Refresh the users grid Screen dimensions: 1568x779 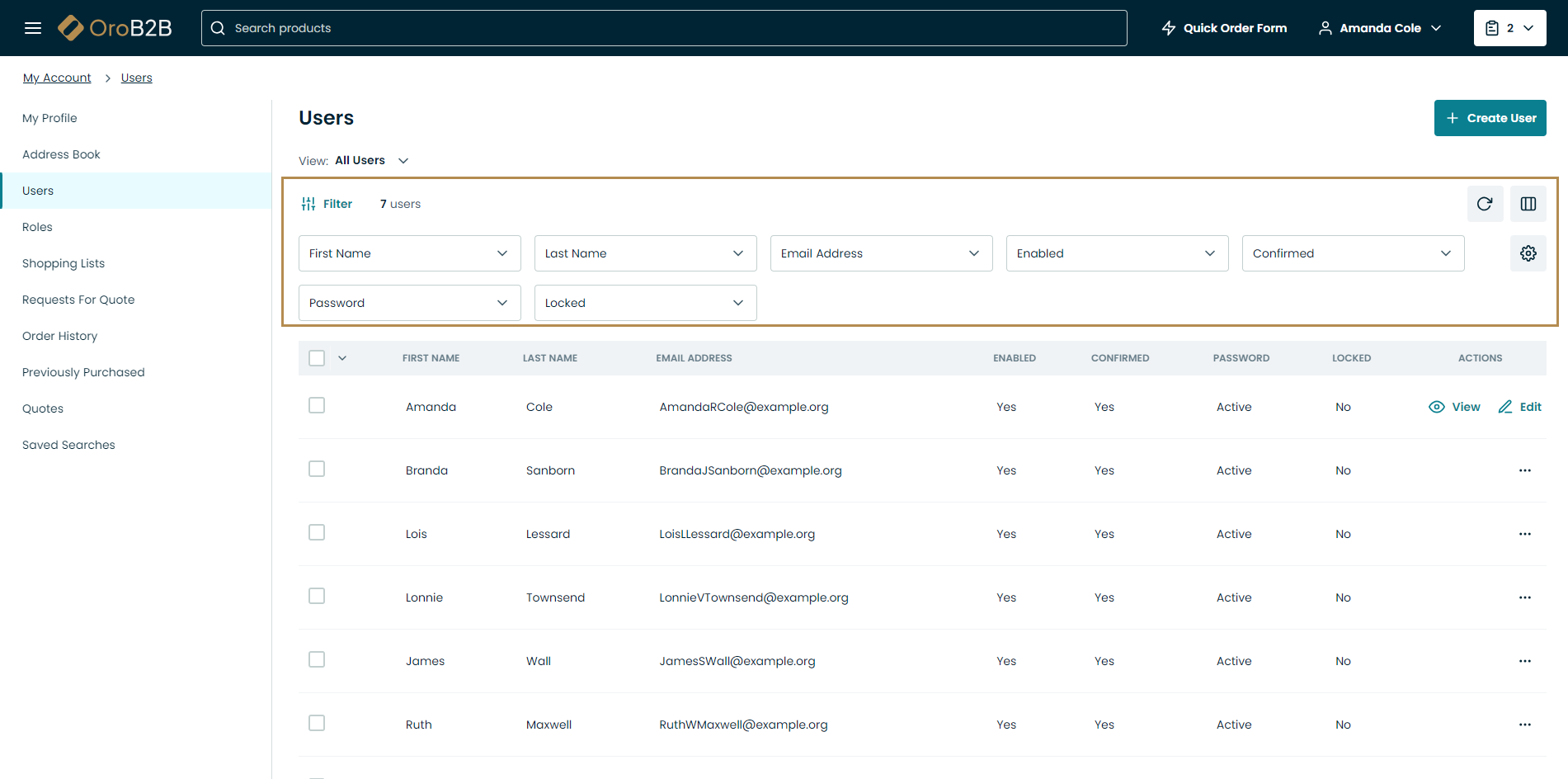pos(1484,204)
